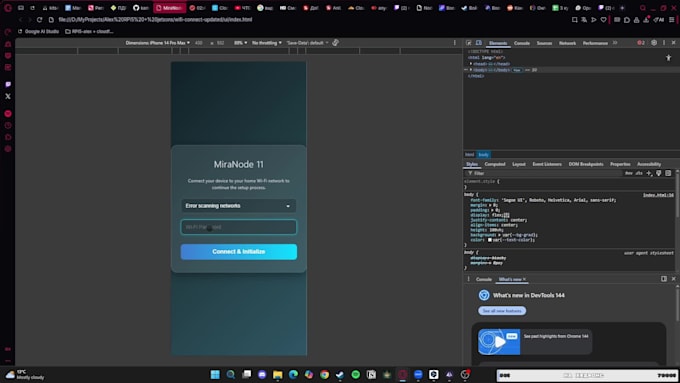Image resolution: width=680 pixels, height=383 pixels.
Task: Open the GitHub tab in the browser tab strip
Action: [x=141, y=8]
